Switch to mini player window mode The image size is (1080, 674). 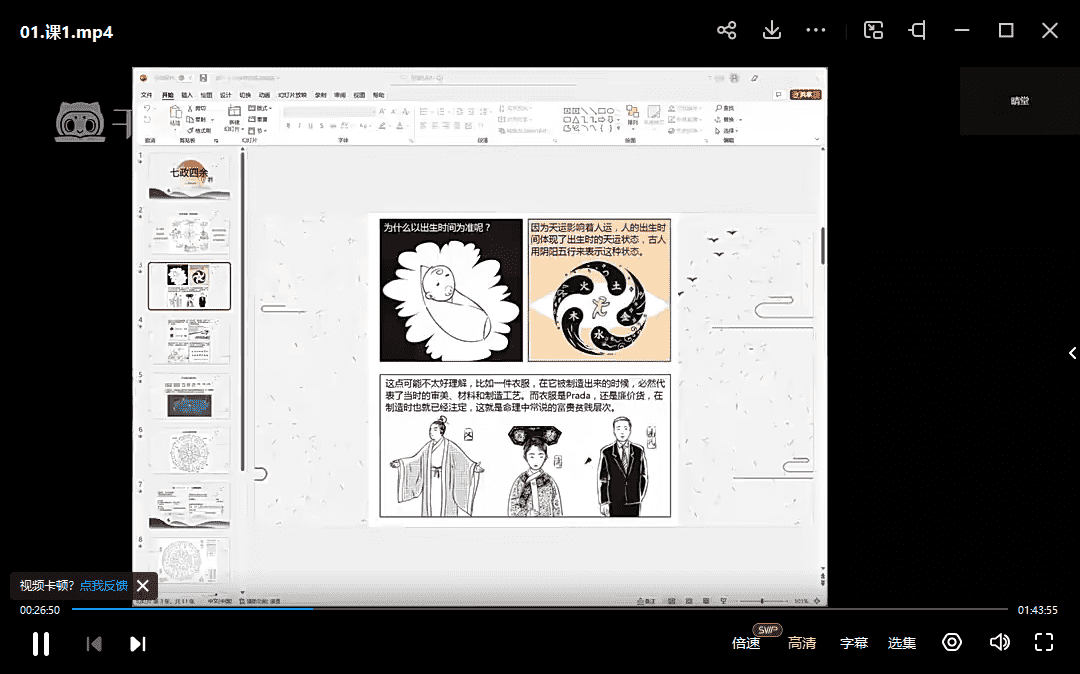tap(873, 31)
